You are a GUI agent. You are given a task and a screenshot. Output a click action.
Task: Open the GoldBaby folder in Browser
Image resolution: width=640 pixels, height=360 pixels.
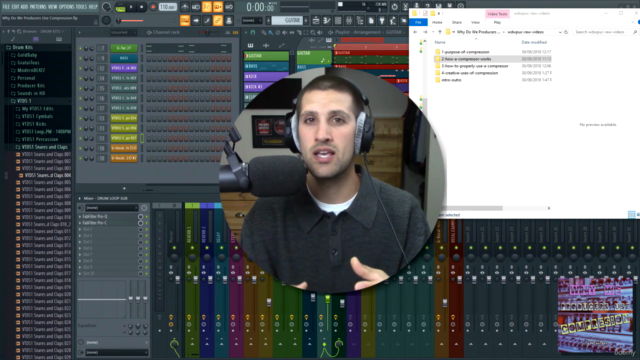click(27, 55)
